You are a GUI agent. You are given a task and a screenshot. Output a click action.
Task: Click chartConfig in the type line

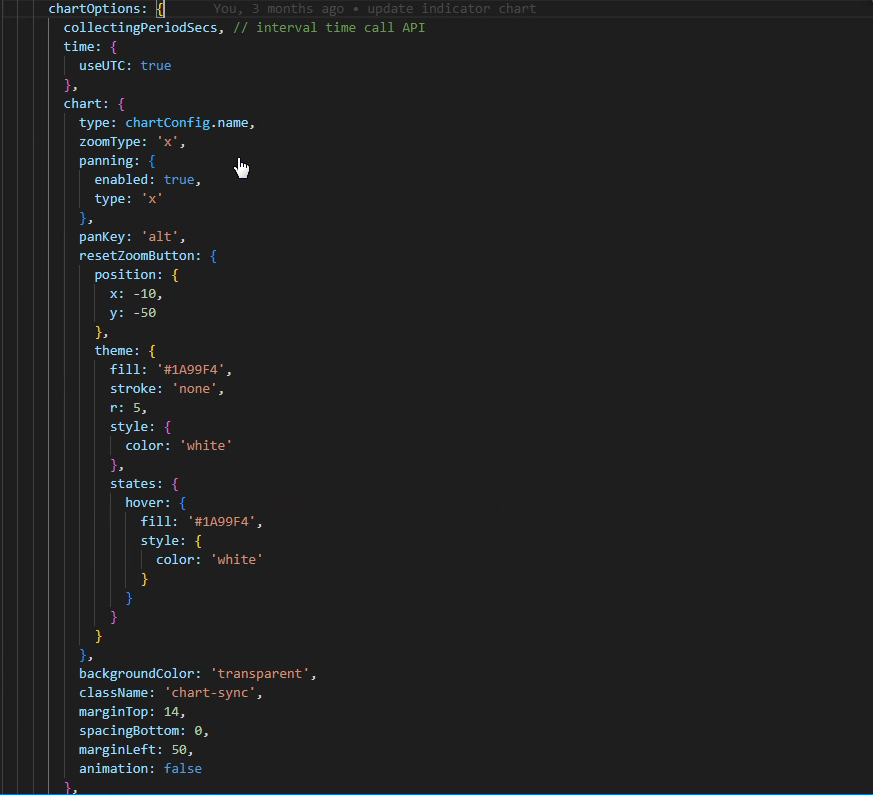[x=167, y=122]
